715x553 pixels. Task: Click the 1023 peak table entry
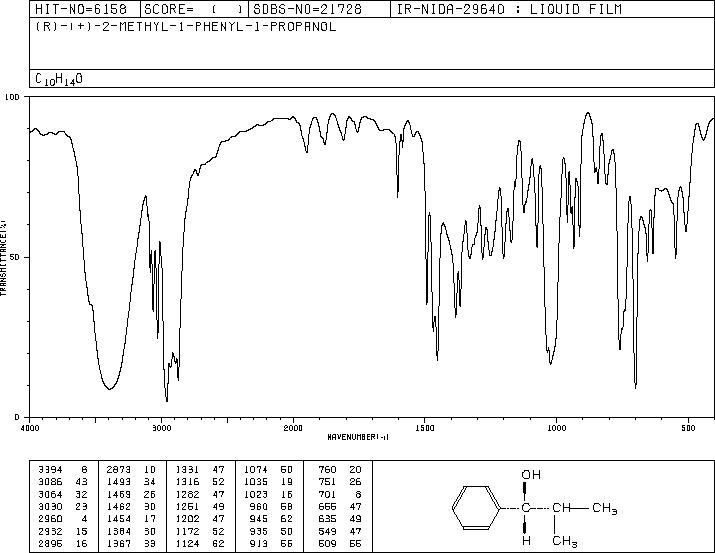pyautogui.click(x=269, y=494)
